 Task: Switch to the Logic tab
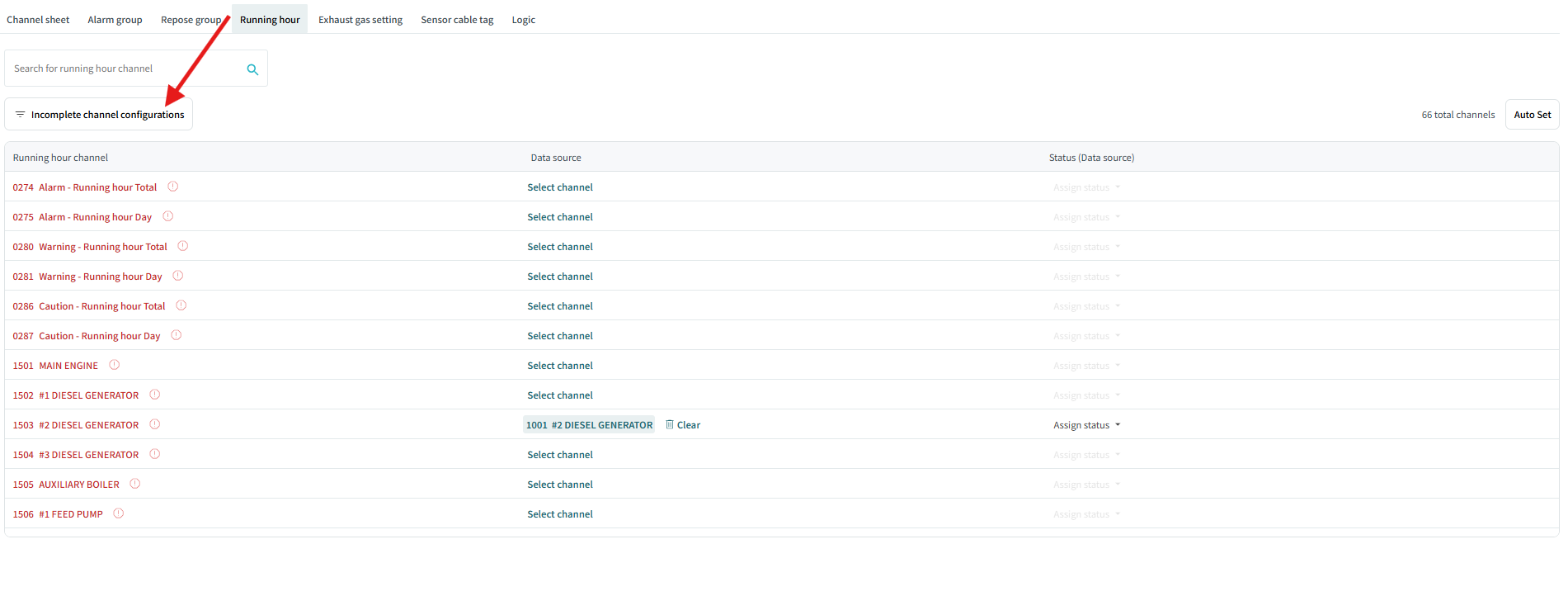(523, 20)
